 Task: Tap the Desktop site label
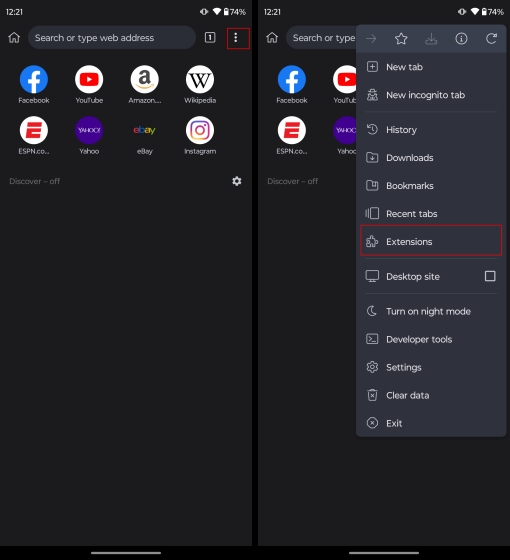[x=413, y=276]
